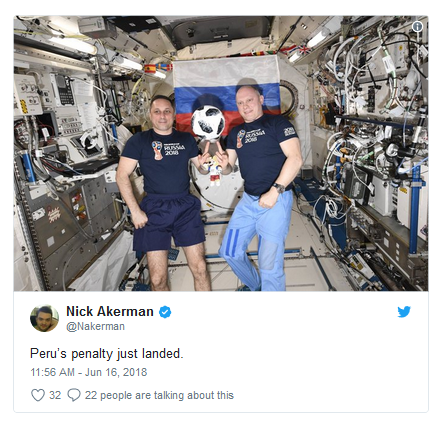Click the tweet text "Peru's penalty just landed."
The height and width of the screenshot is (429, 443).
click(107, 354)
